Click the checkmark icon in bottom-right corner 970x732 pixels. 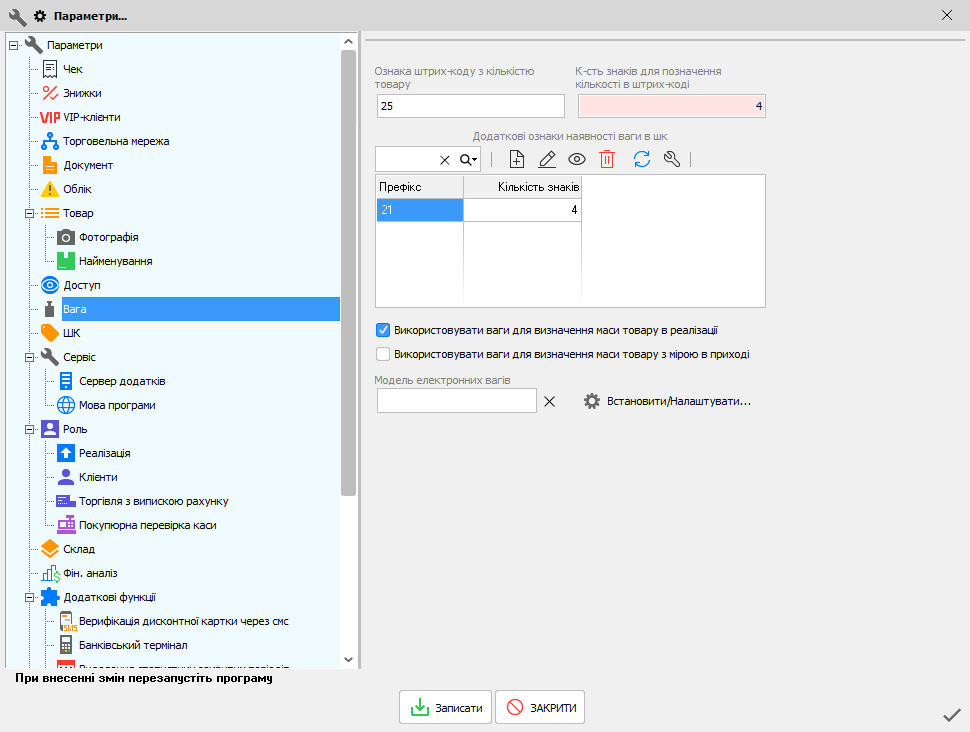pyautogui.click(x=952, y=714)
